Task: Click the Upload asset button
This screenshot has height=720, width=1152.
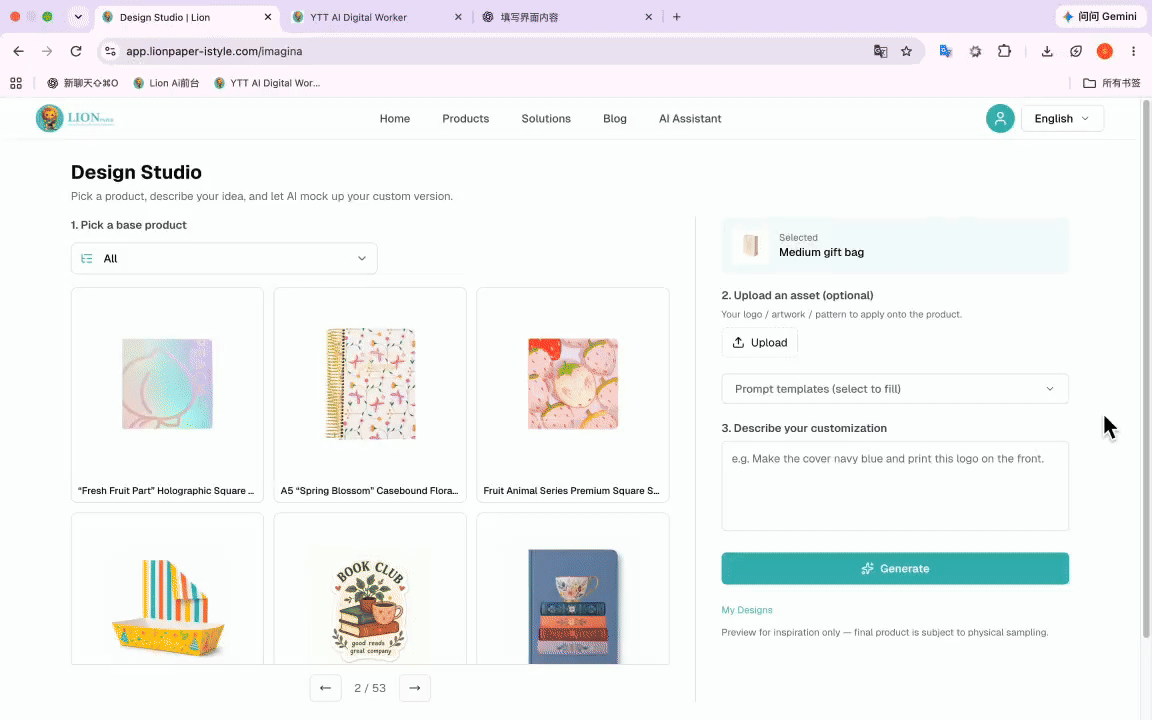Action: (760, 342)
